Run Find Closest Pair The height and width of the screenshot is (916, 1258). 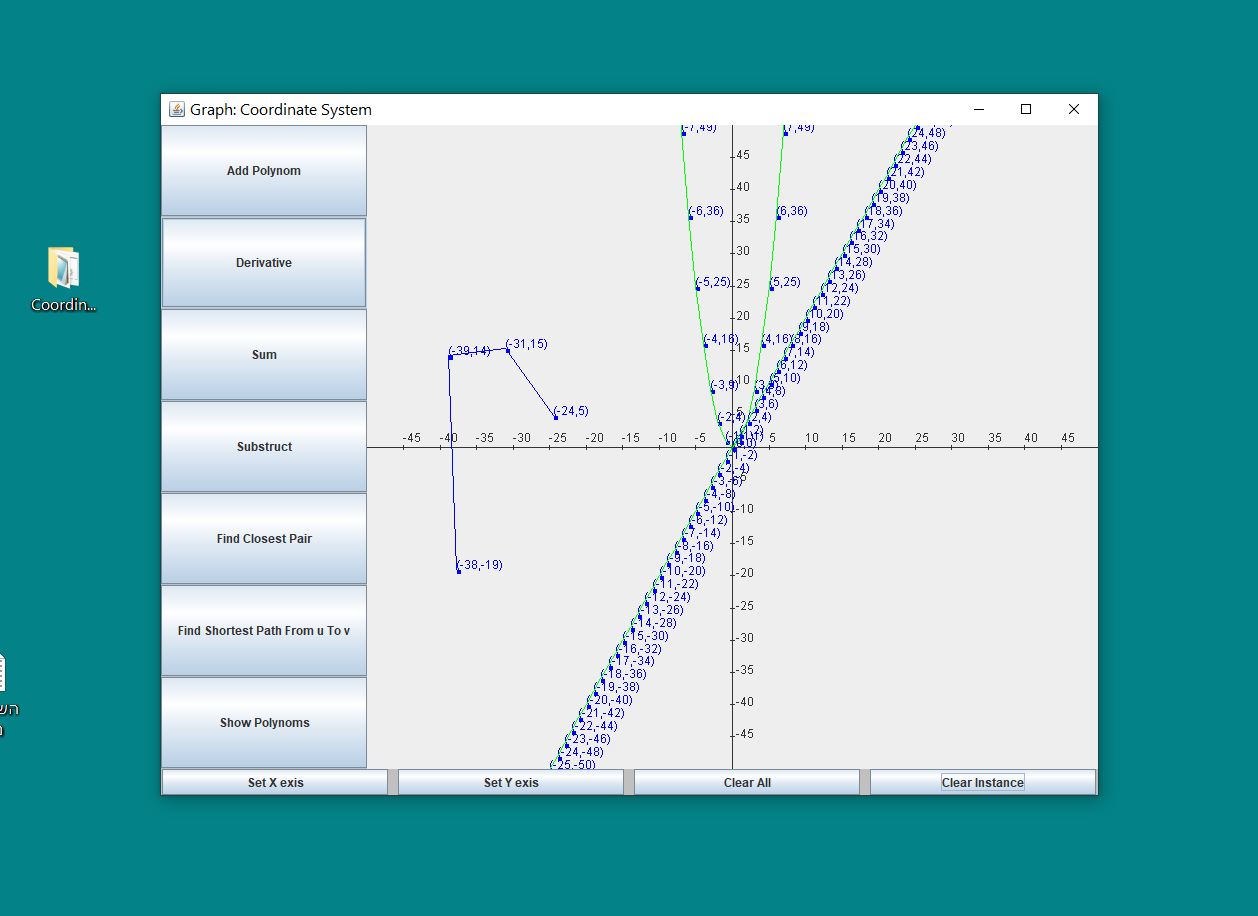pyautogui.click(x=263, y=538)
